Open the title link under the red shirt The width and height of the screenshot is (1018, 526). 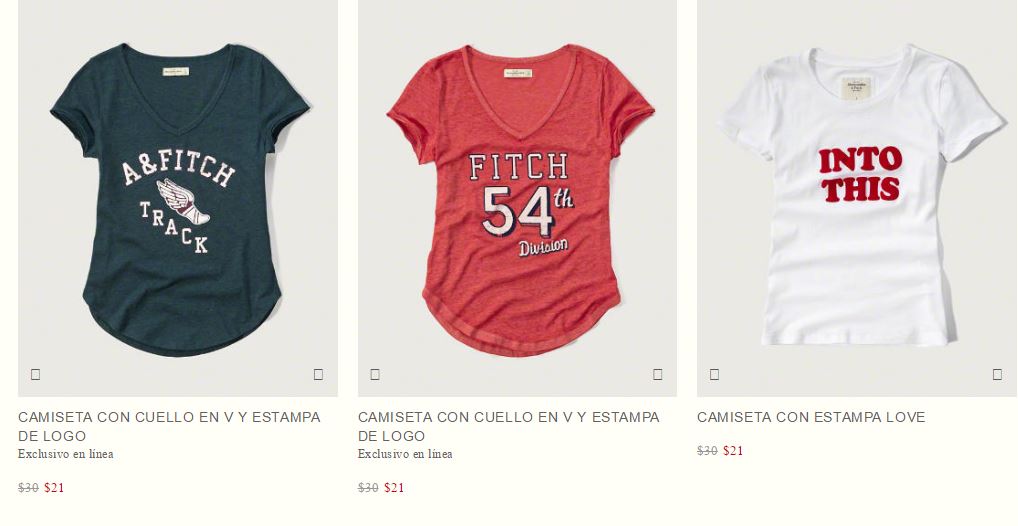coord(509,427)
